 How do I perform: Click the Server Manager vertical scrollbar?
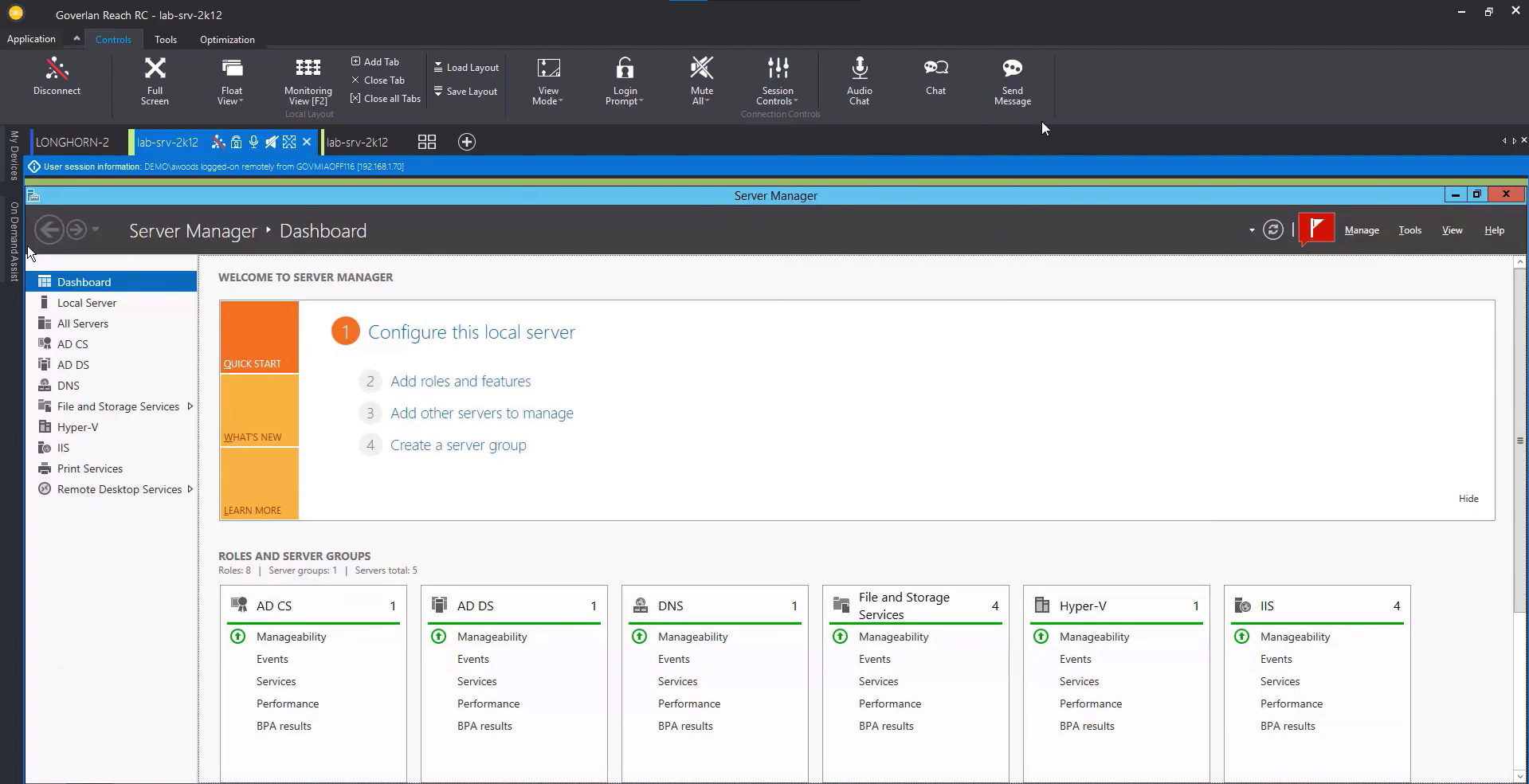(x=1519, y=440)
